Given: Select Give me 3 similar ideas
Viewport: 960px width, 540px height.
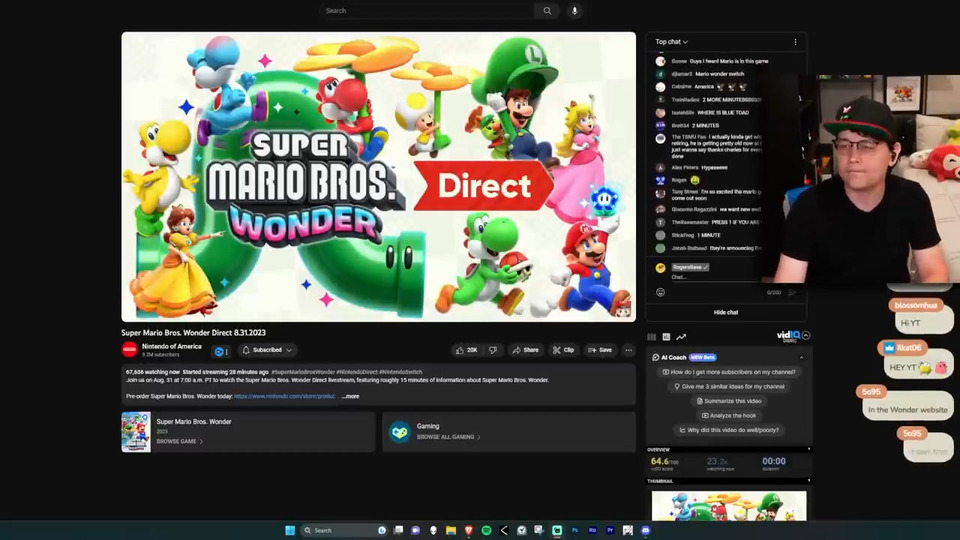Looking at the screenshot, I should click(x=729, y=386).
